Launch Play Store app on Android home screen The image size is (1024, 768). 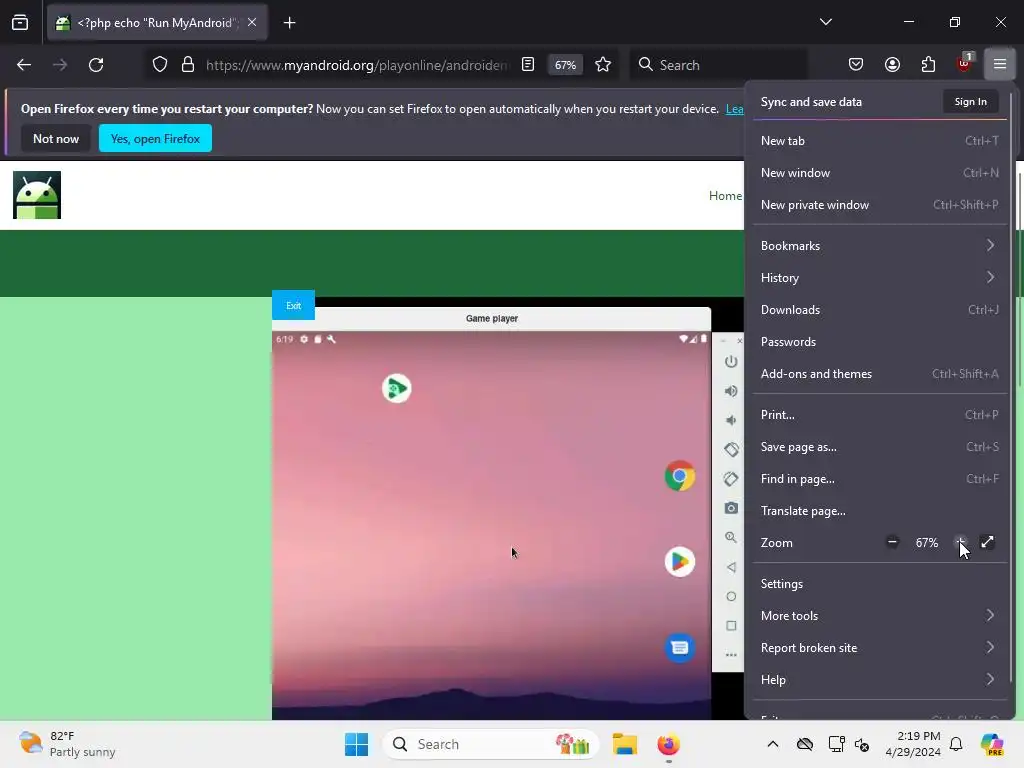[x=679, y=562]
